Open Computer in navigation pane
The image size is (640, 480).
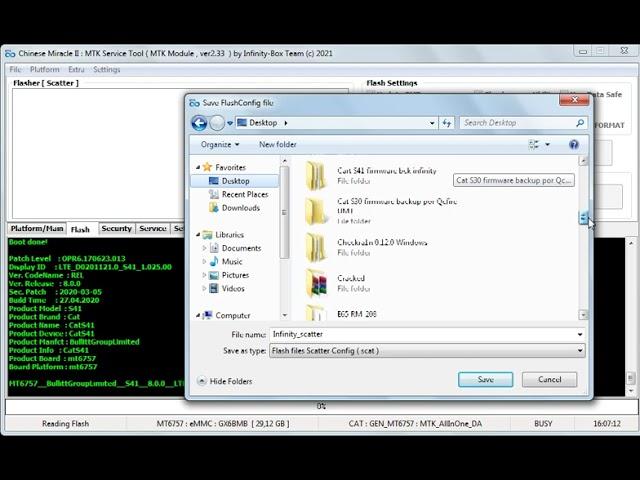coord(232,316)
